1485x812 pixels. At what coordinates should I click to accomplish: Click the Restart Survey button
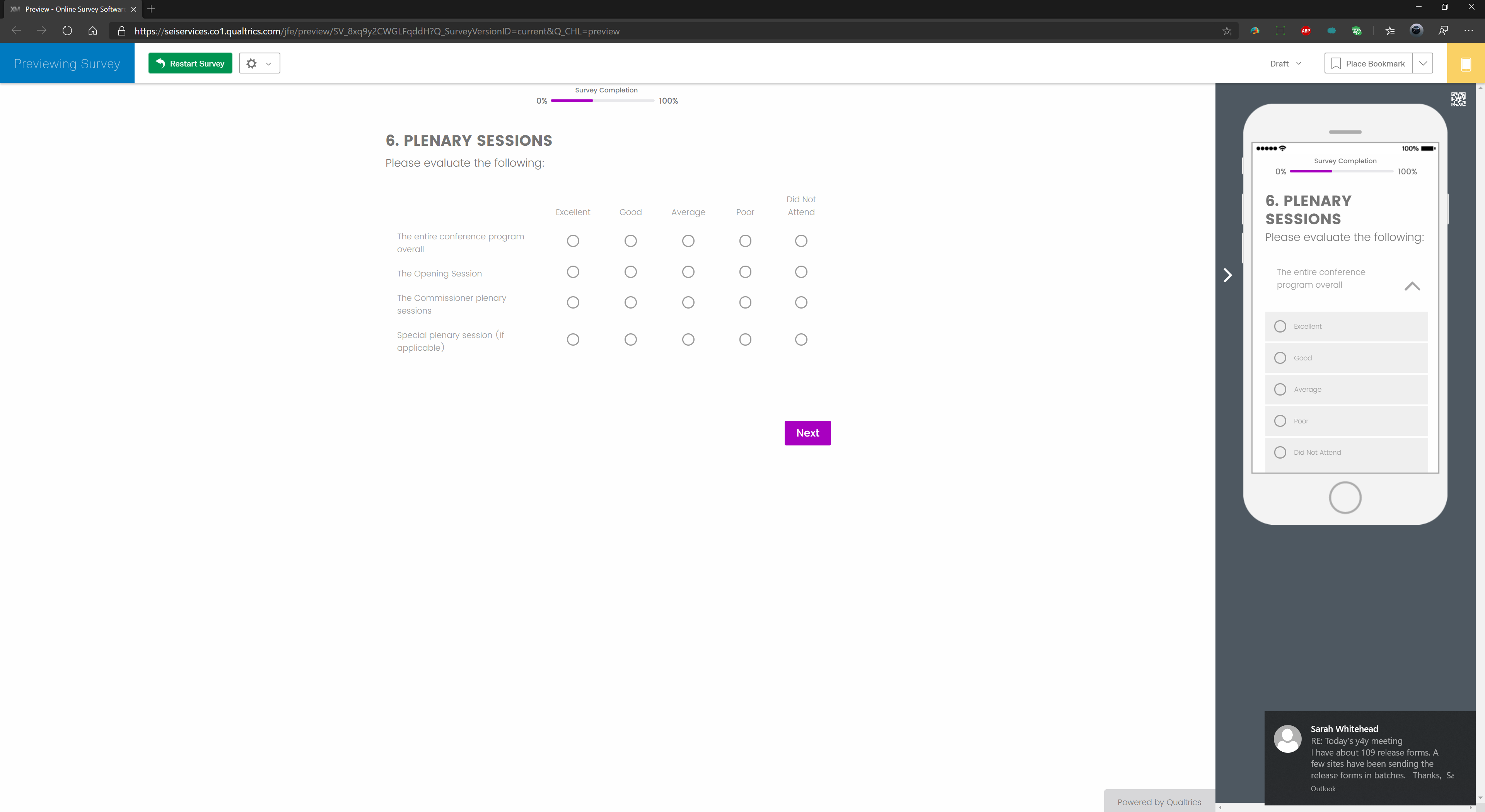pos(190,63)
